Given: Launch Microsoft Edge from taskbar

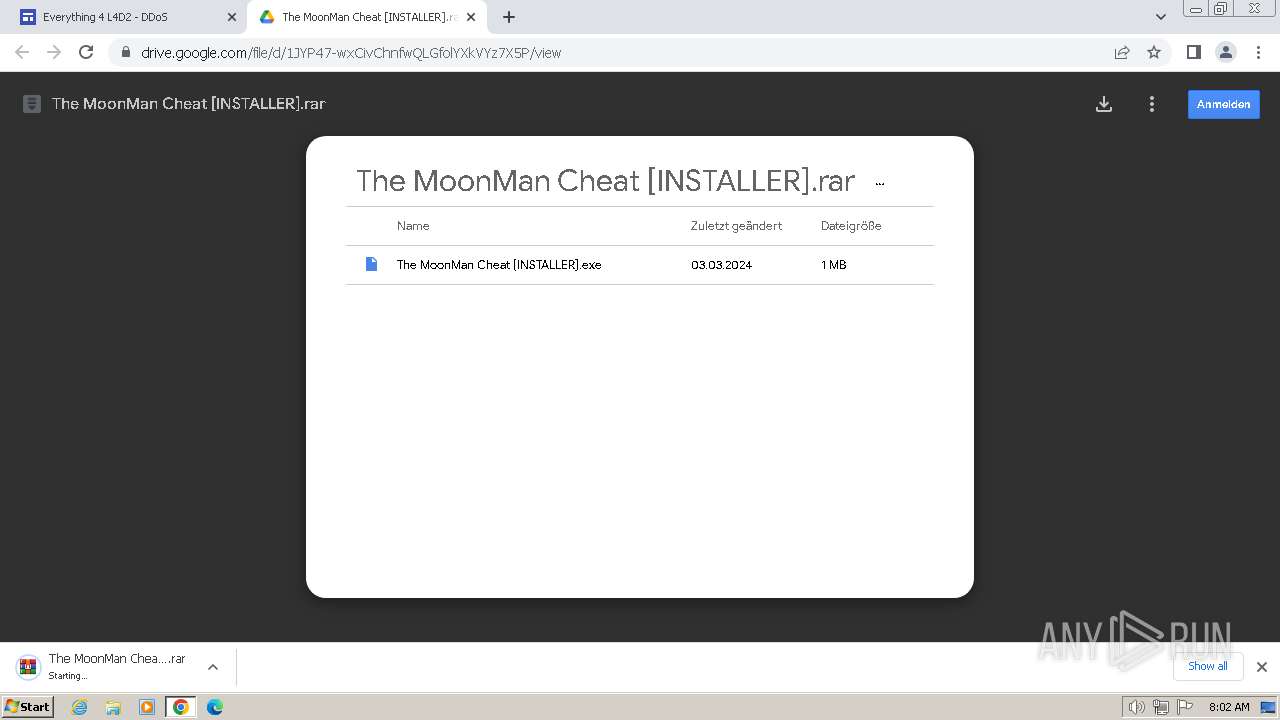Looking at the screenshot, I should [x=215, y=707].
